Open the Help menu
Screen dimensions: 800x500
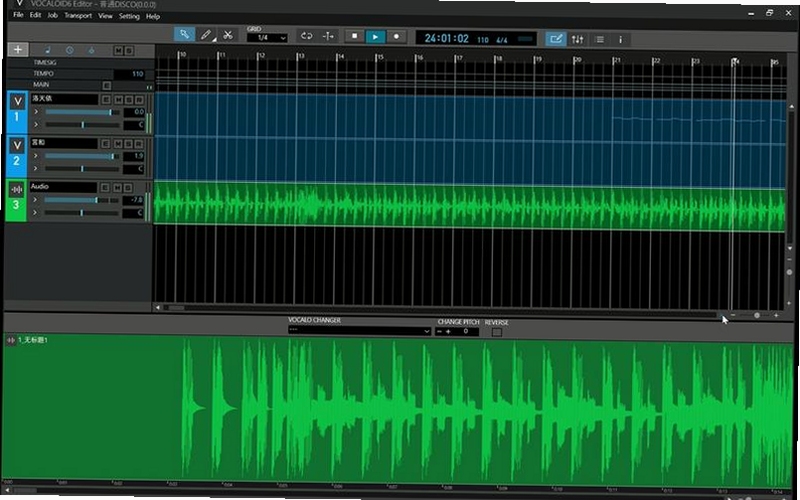[x=153, y=16]
